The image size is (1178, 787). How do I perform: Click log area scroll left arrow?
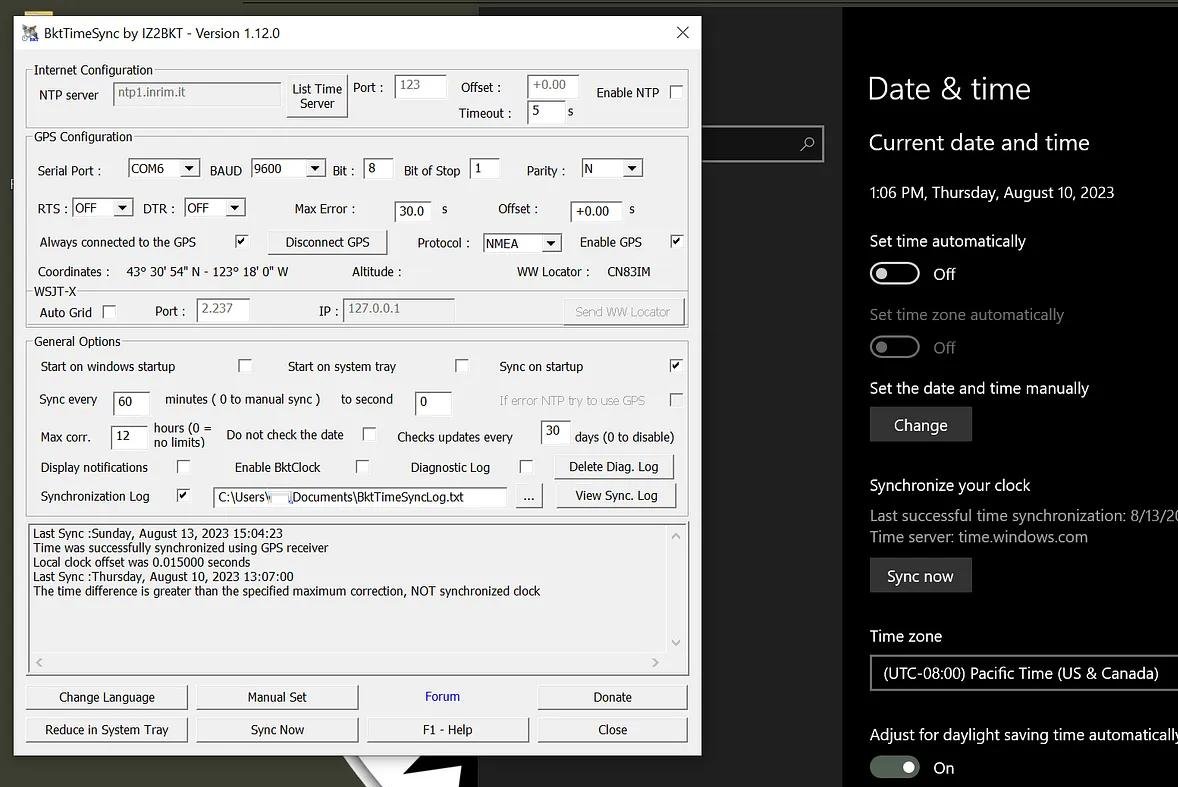(39, 662)
